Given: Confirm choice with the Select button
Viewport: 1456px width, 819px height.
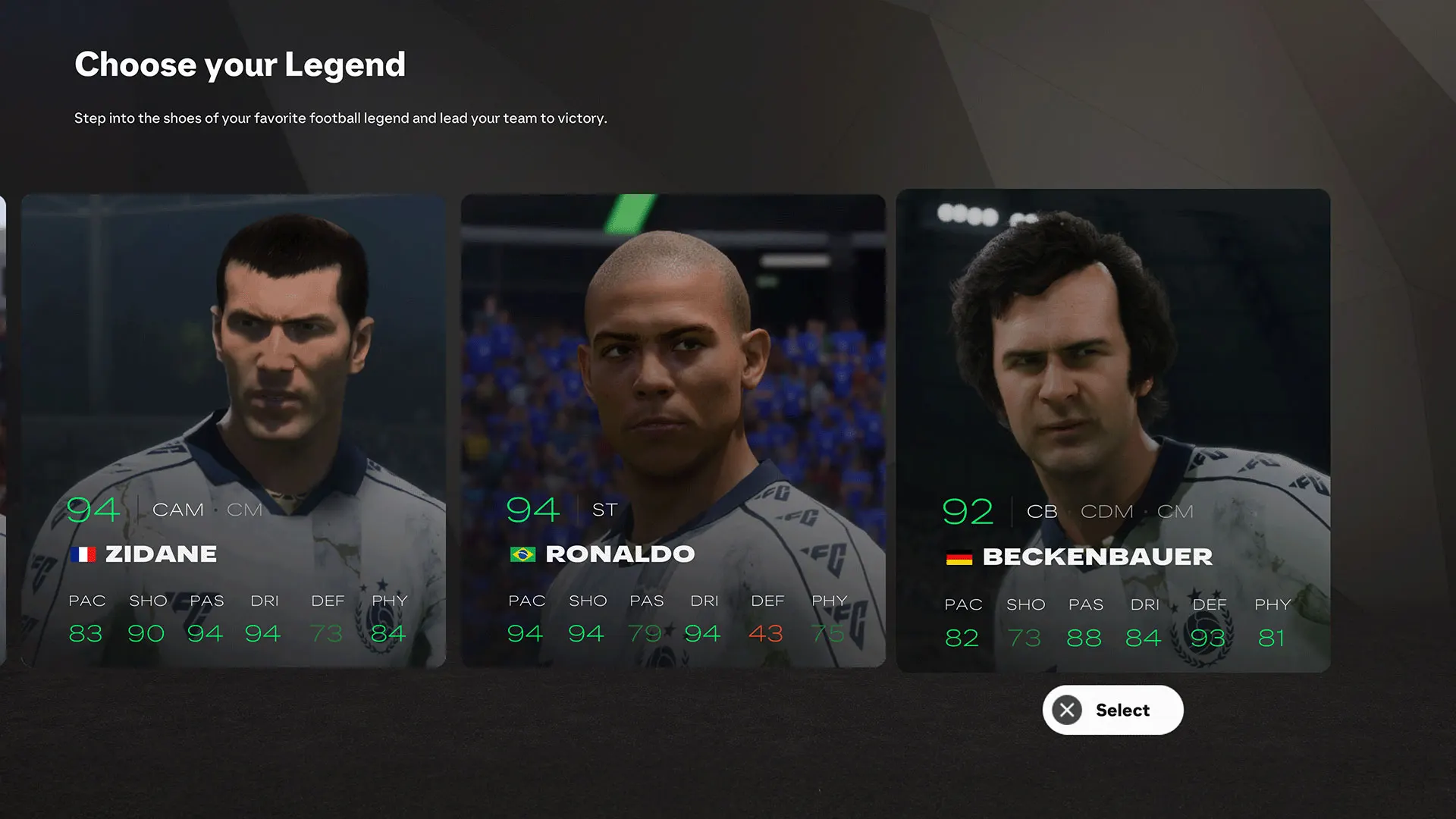Looking at the screenshot, I should [1112, 710].
